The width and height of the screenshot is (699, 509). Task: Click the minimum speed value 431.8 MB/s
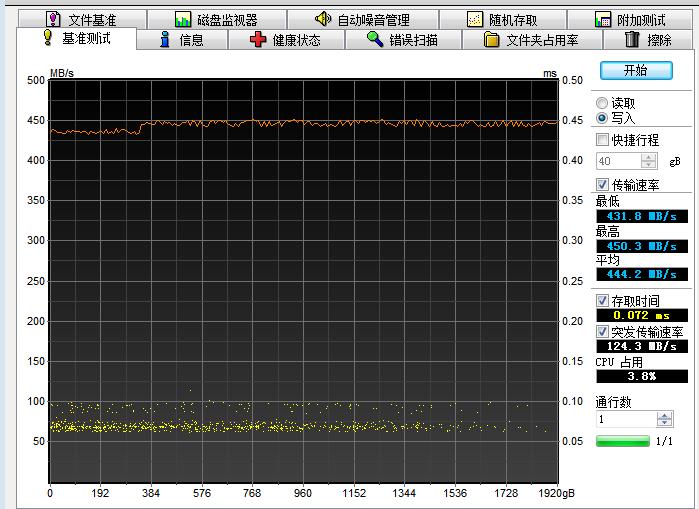tap(642, 217)
